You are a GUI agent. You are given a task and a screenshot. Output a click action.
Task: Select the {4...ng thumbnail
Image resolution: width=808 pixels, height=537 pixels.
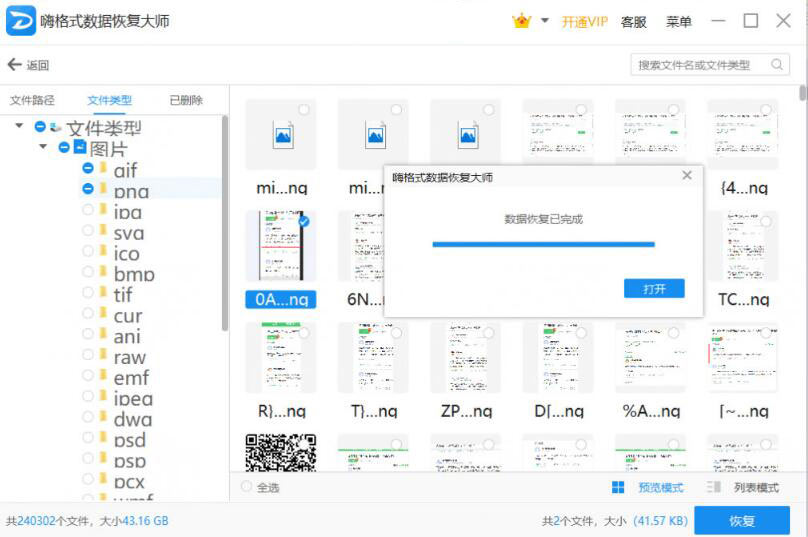(x=743, y=134)
